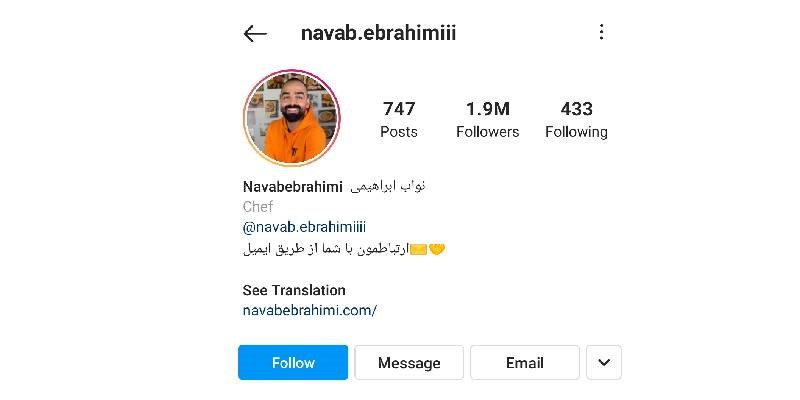
Task: Click the Persian name beside Navabebrahimi
Action: [388, 187]
